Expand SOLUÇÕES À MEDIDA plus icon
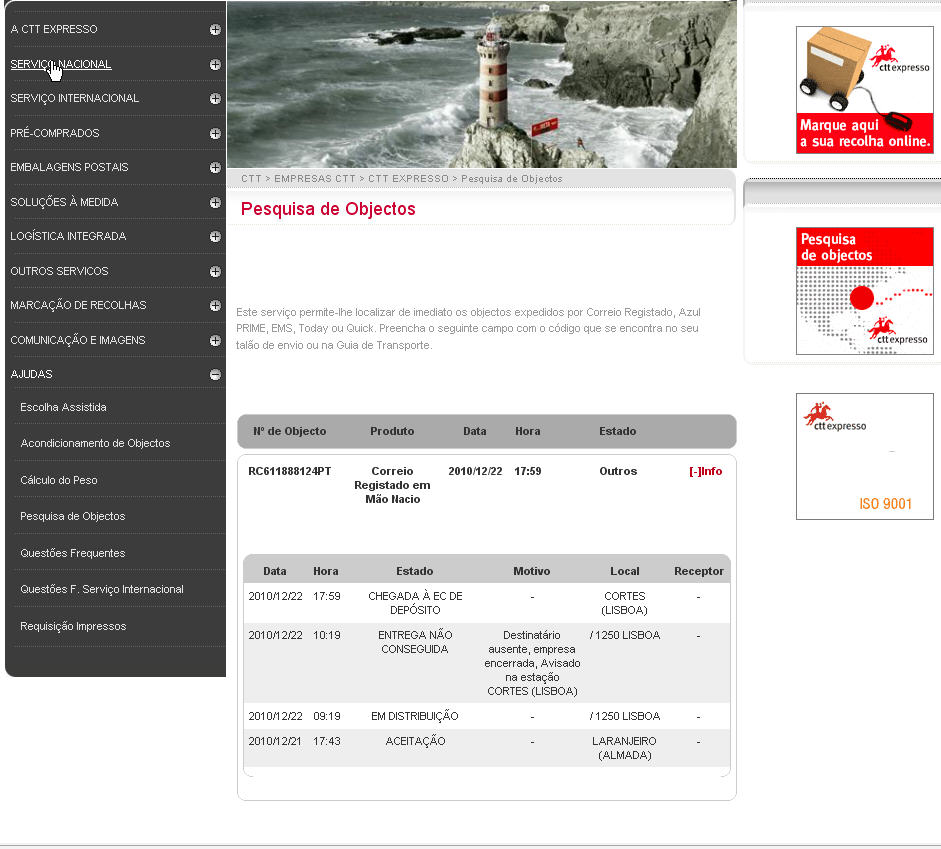Image resolution: width=941 pixels, height=849 pixels. click(x=215, y=202)
